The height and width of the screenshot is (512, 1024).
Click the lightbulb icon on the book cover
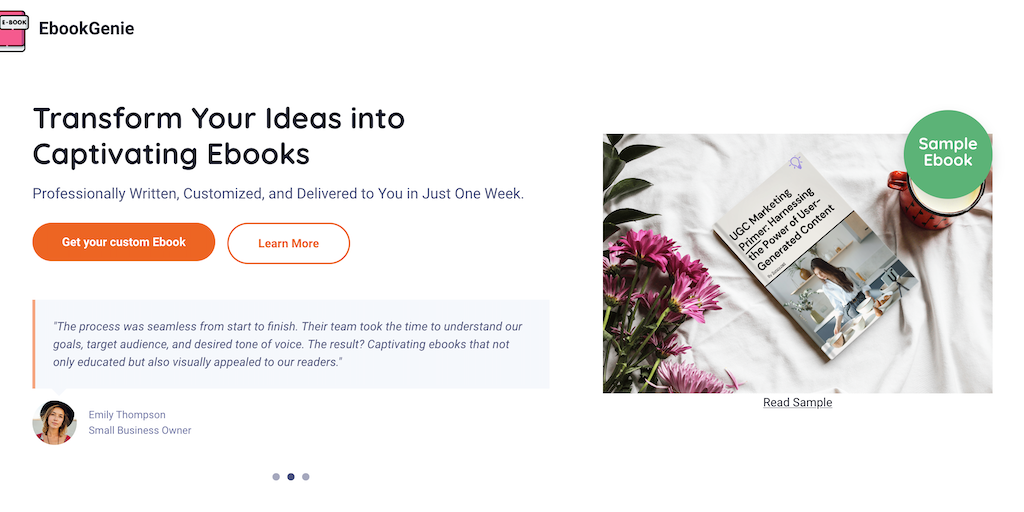[796, 162]
